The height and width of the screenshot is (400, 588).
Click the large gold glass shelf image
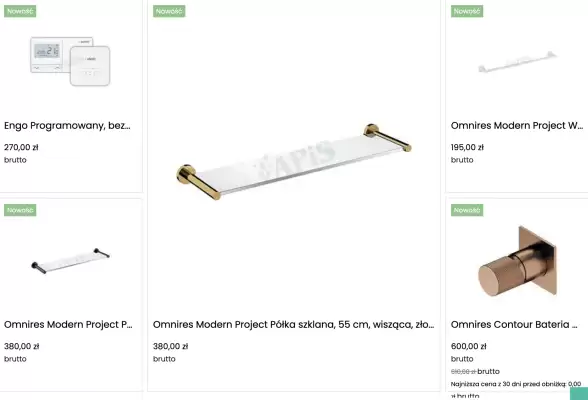click(x=294, y=162)
